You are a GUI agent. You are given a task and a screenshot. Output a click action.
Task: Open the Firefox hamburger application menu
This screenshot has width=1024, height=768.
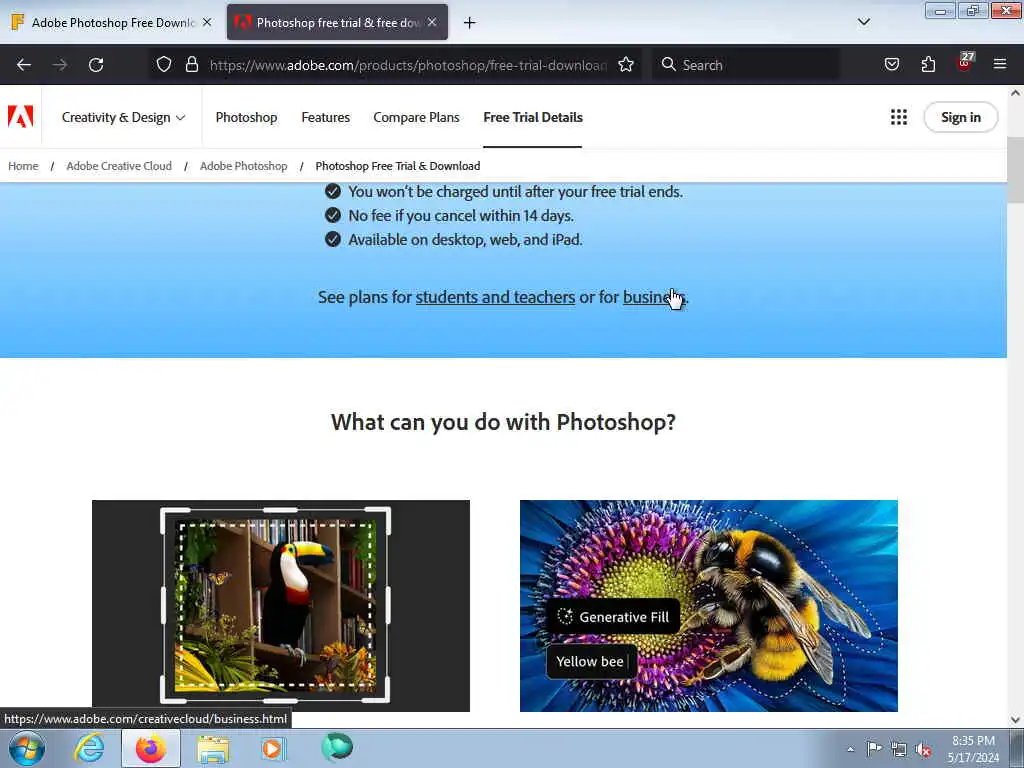[x=1000, y=65]
